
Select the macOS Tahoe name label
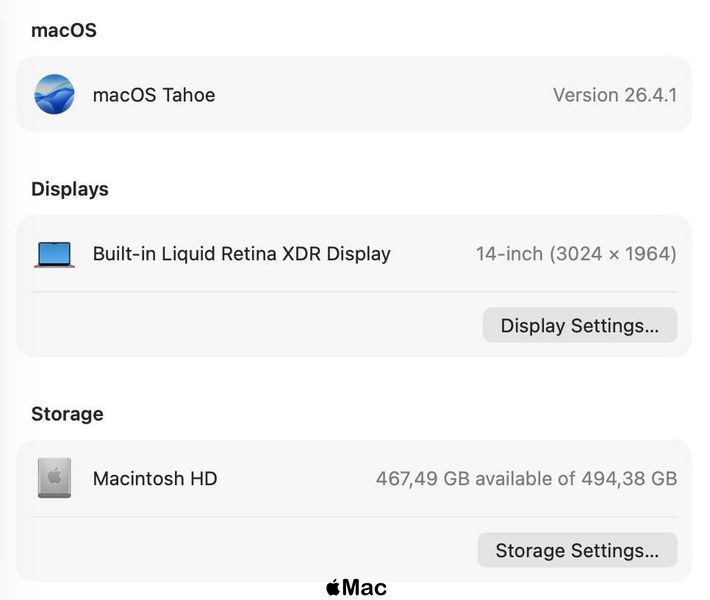pyautogui.click(x=154, y=95)
